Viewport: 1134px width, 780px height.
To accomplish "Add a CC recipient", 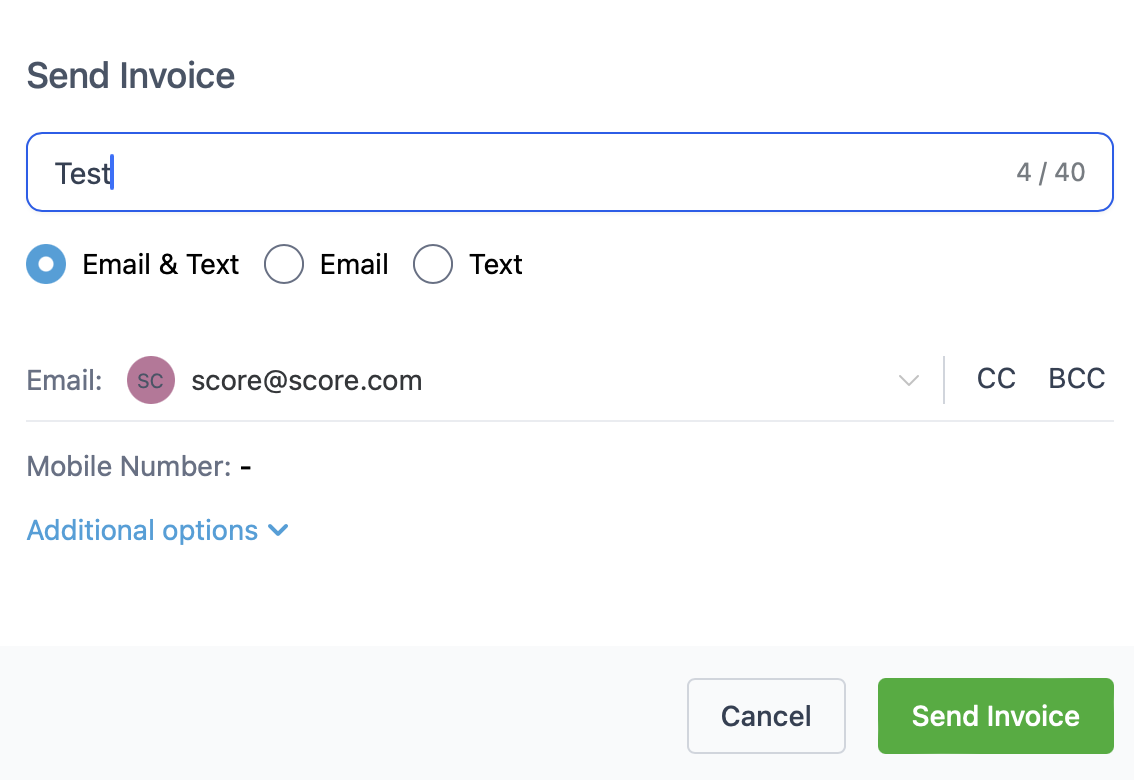I will [x=996, y=379].
